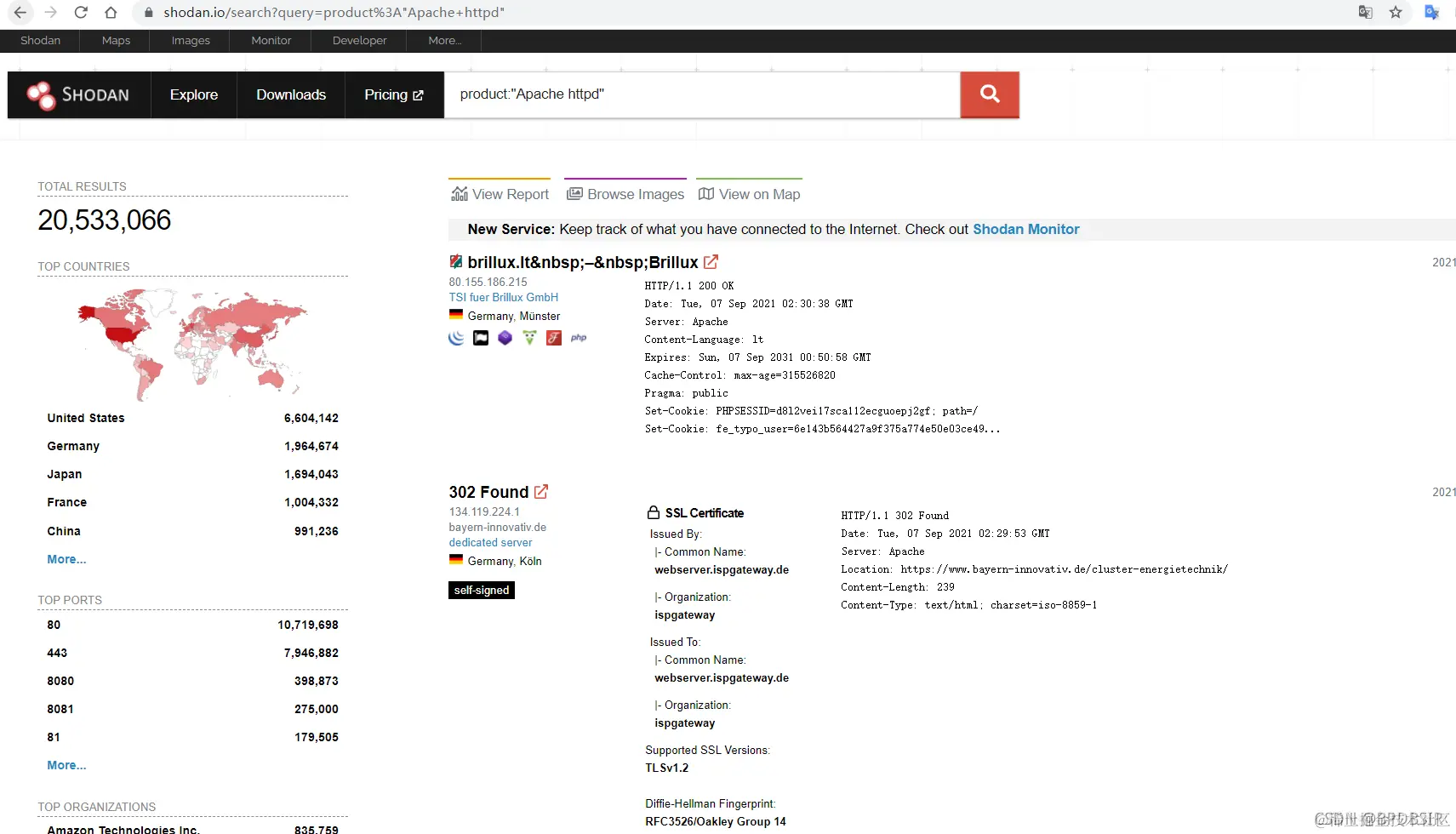
Task: Expand More... under Top Countries
Action: [x=66, y=559]
